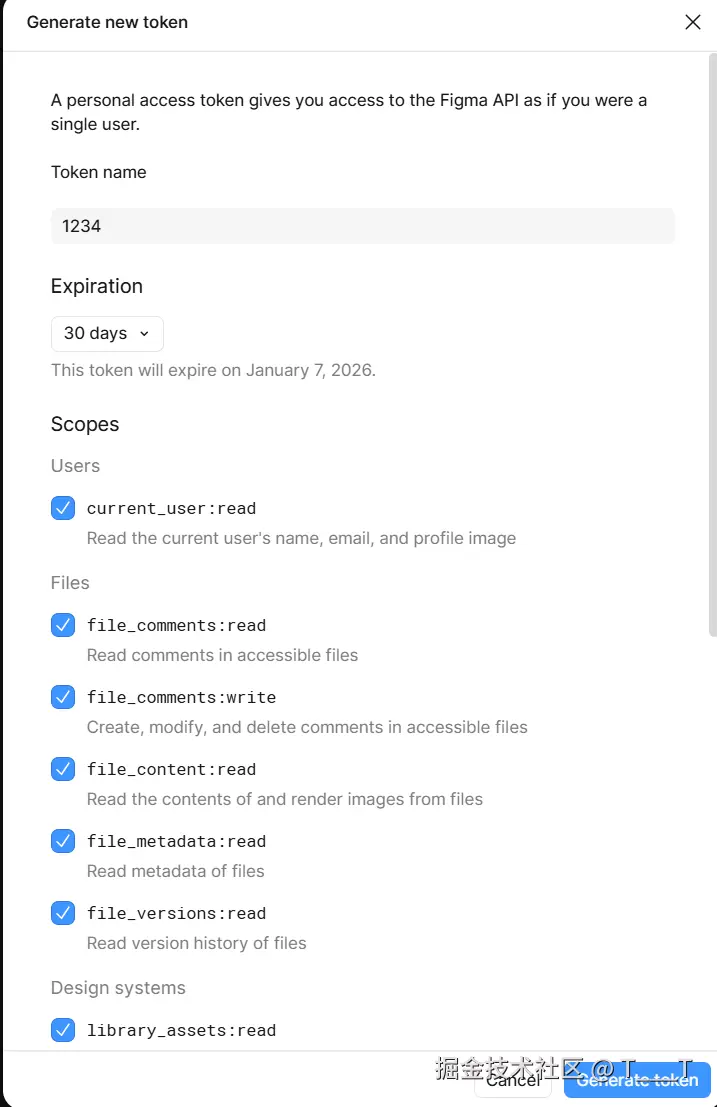
Task: Click the file_versions:read label text
Action: (x=176, y=913)
